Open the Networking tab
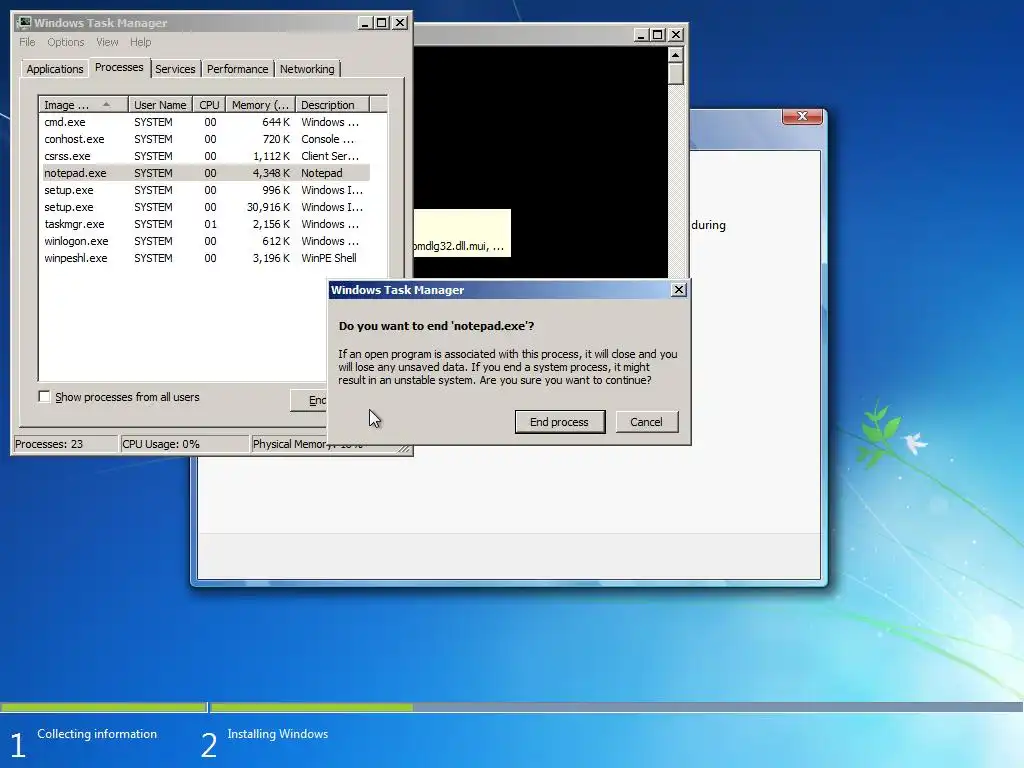Screen dimensions: 1024x768 tap(307, 69)
